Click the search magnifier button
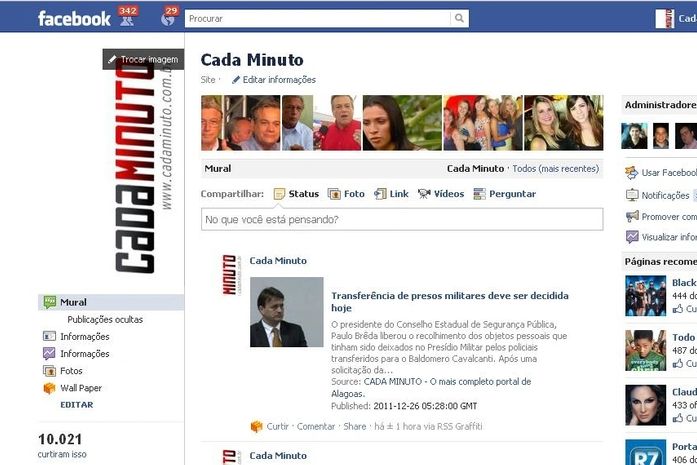697x465 pixels. point(459,18)
